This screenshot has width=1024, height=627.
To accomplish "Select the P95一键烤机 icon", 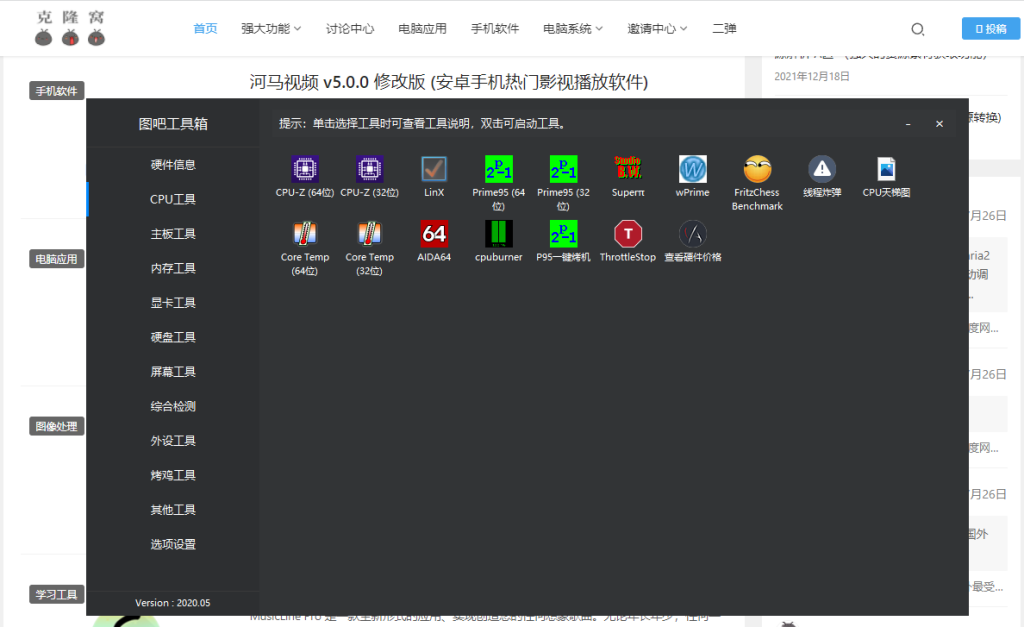I will 563,234.
